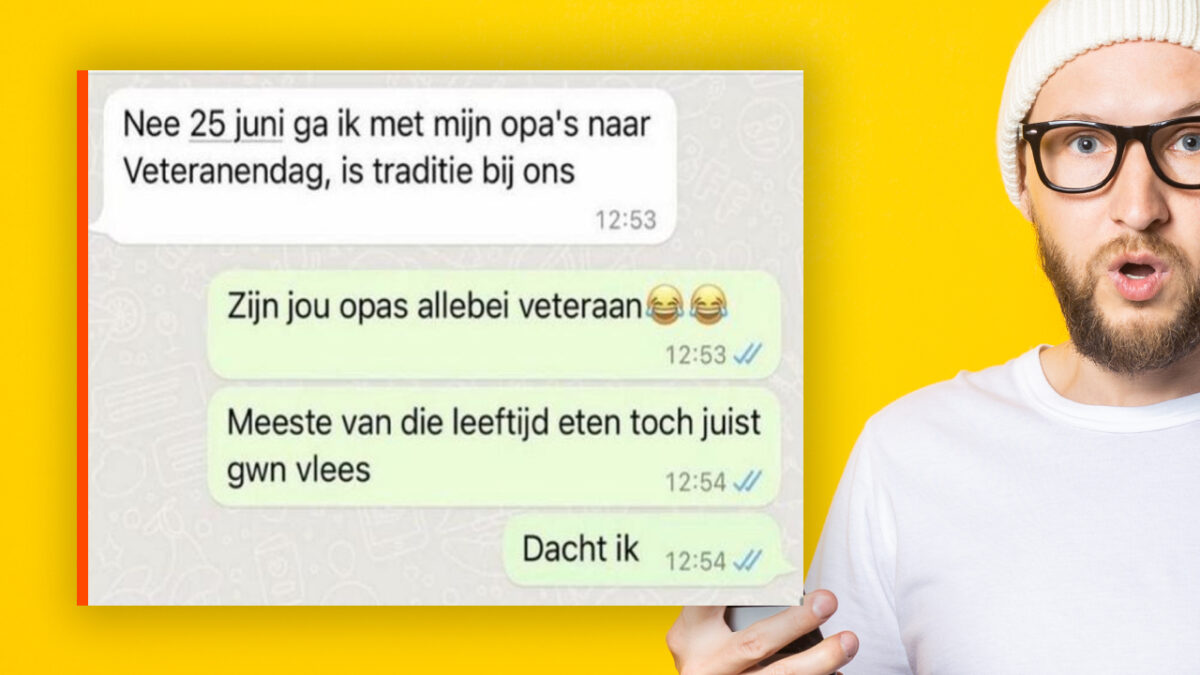Click the man's black-framed glasses

pyautogui.click(x=1110, y=152)
